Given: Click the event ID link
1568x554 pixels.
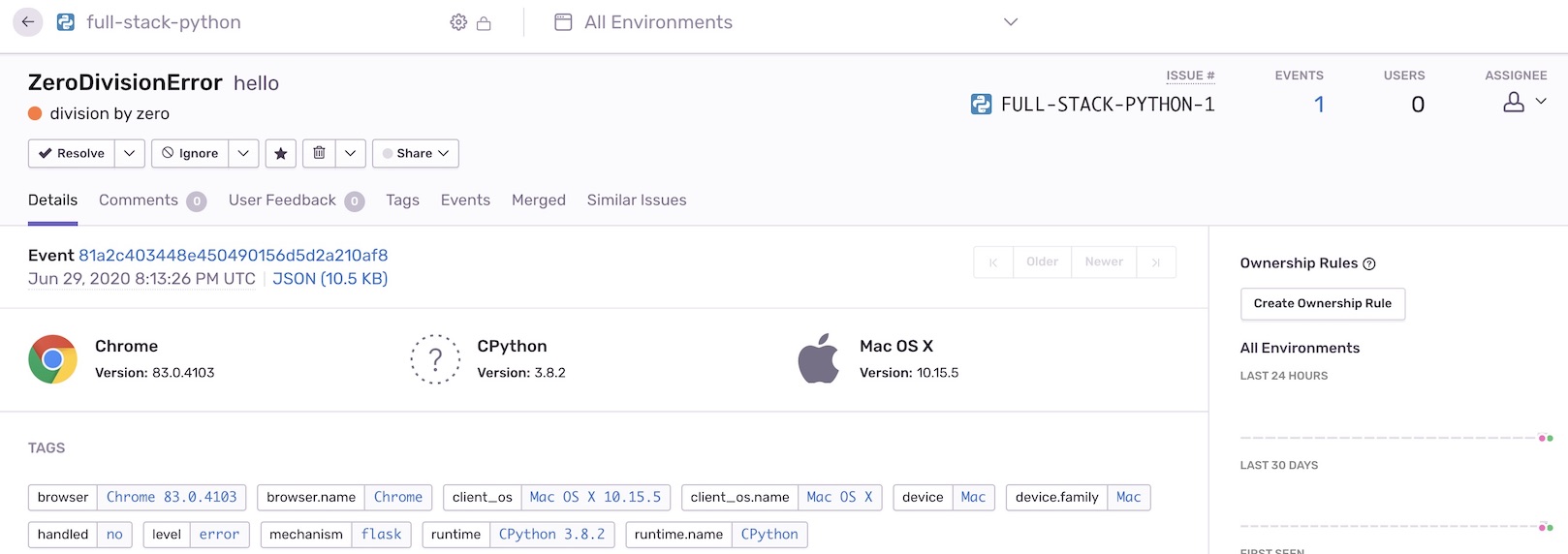Looking at the screenshot, I should [233, 256].
